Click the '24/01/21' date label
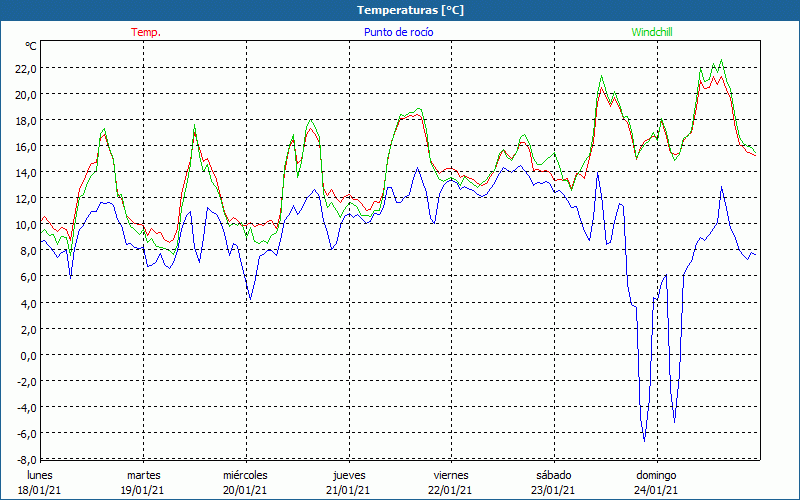Screen dimensions: 800x500 click(657, 490)
